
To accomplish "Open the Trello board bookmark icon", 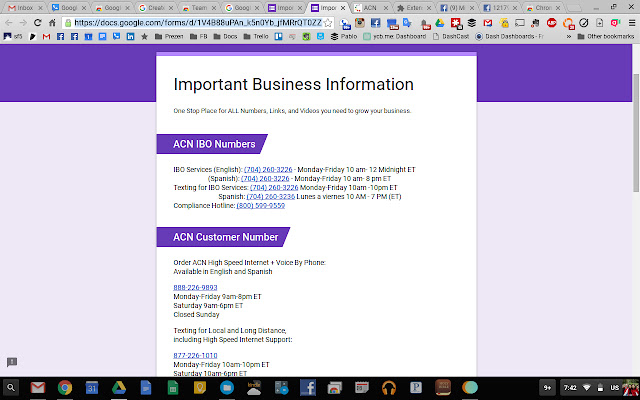I will pyautogui.click(x=279, y=37).
